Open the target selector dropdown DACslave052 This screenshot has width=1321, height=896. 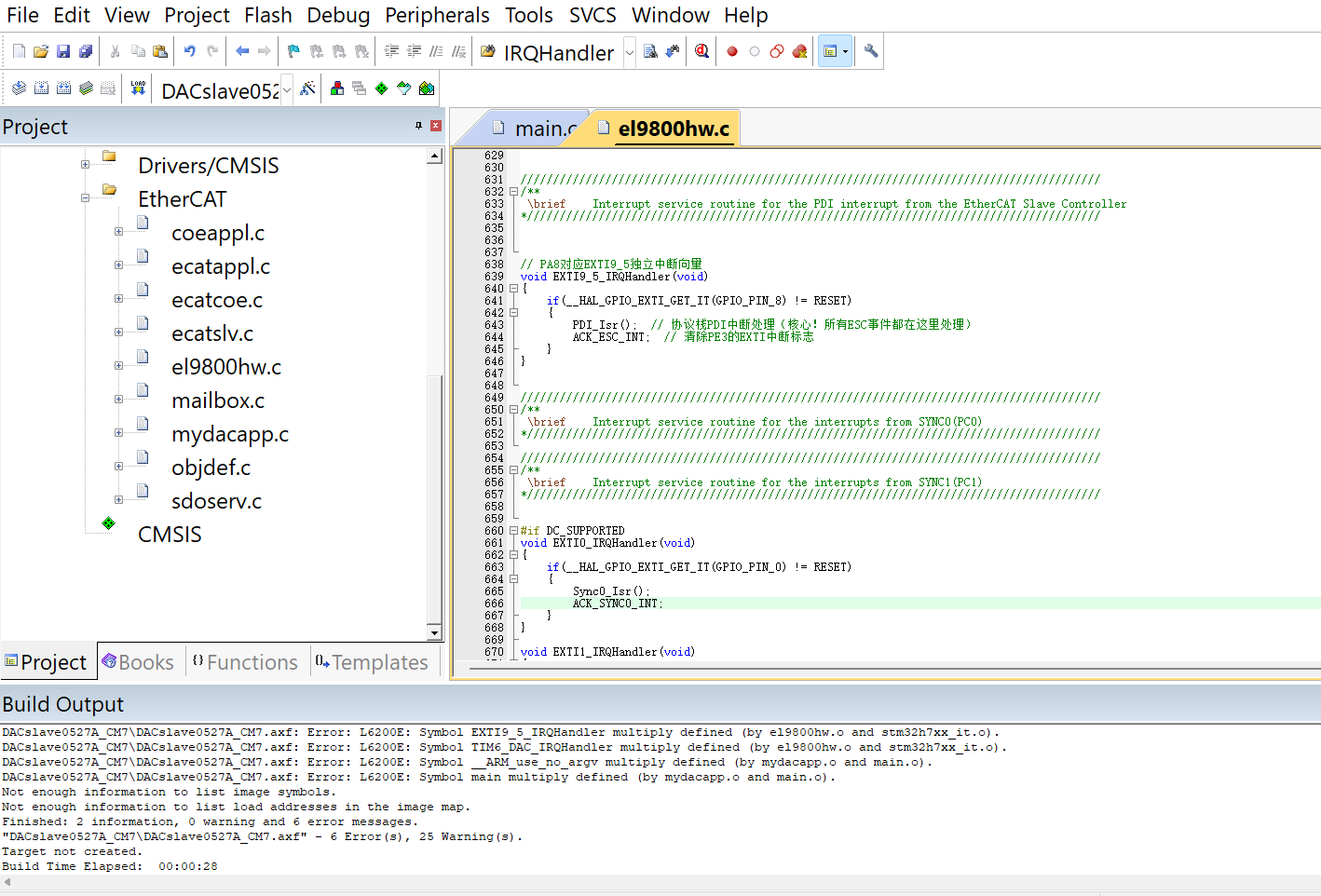coord(287,90)
